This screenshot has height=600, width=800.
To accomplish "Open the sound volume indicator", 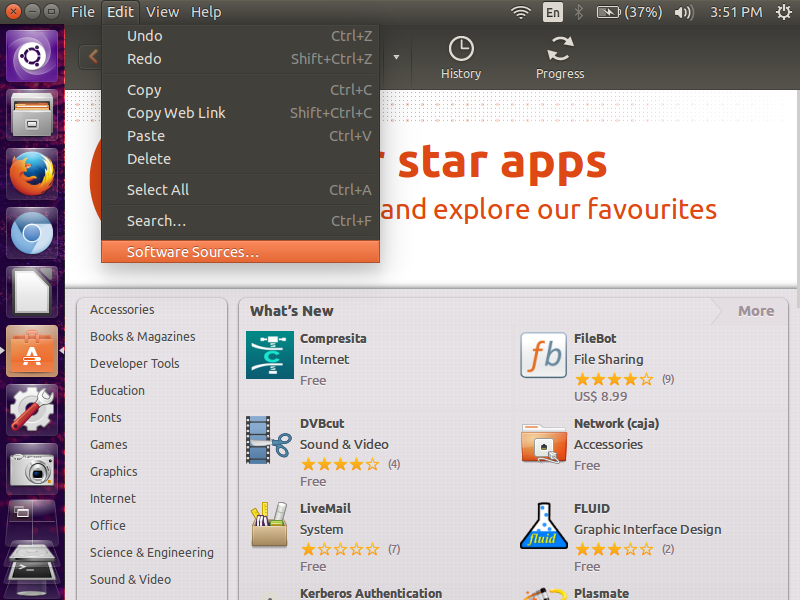I will (x=684, y=12).
